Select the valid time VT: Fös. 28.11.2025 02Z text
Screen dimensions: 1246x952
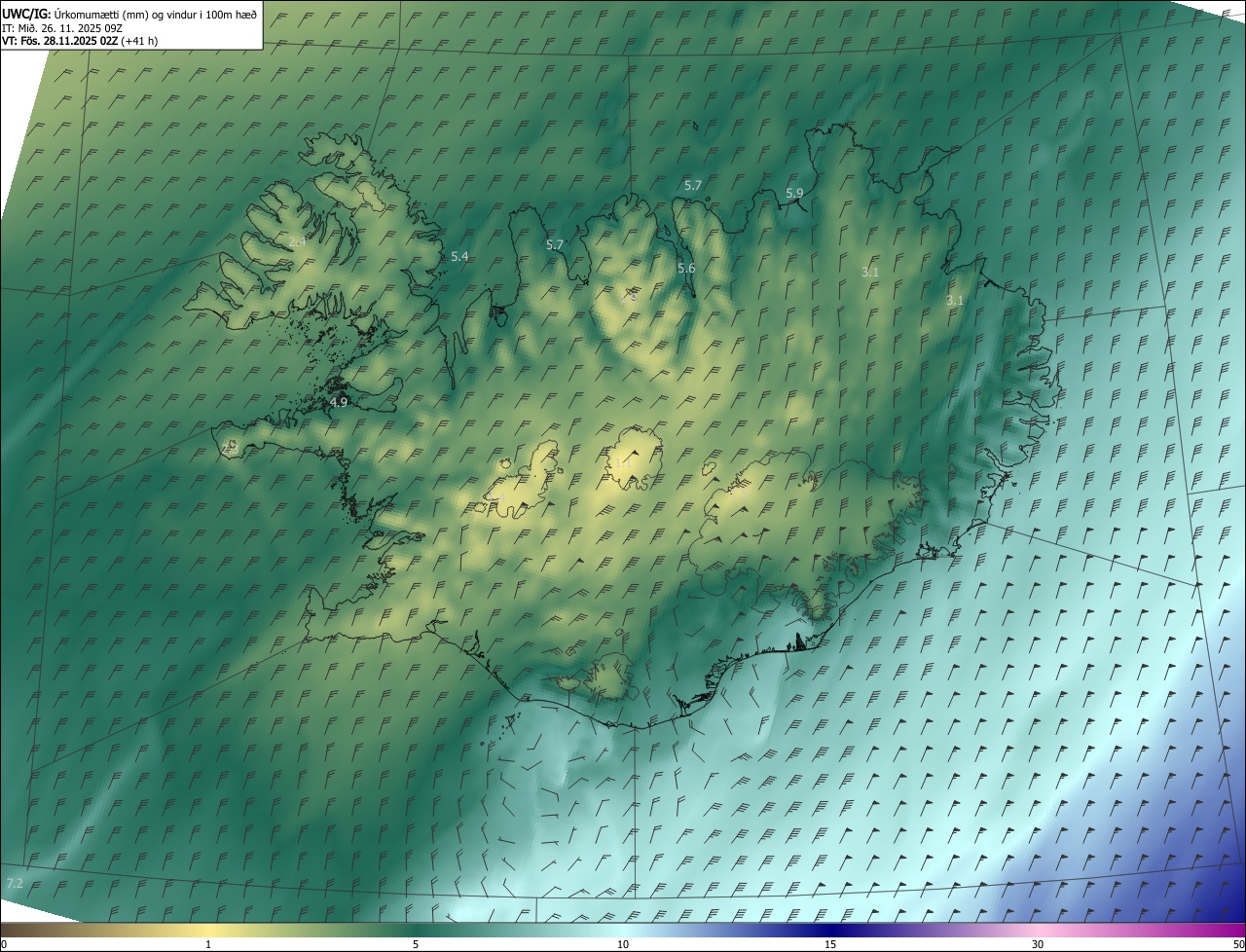60,41
